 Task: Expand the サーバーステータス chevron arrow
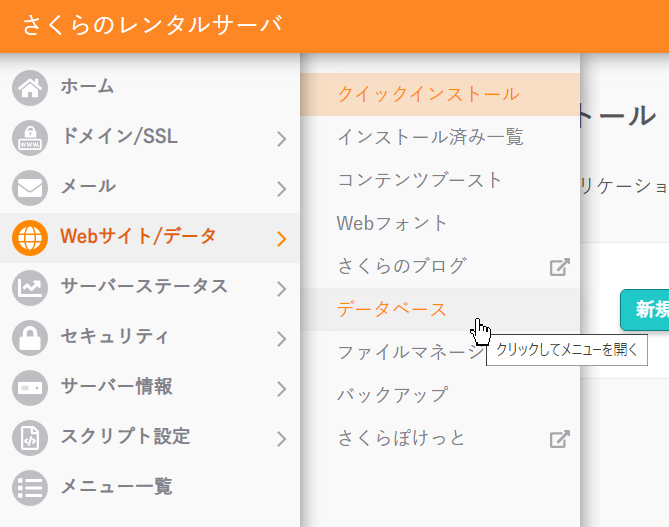tap(281, 288)
